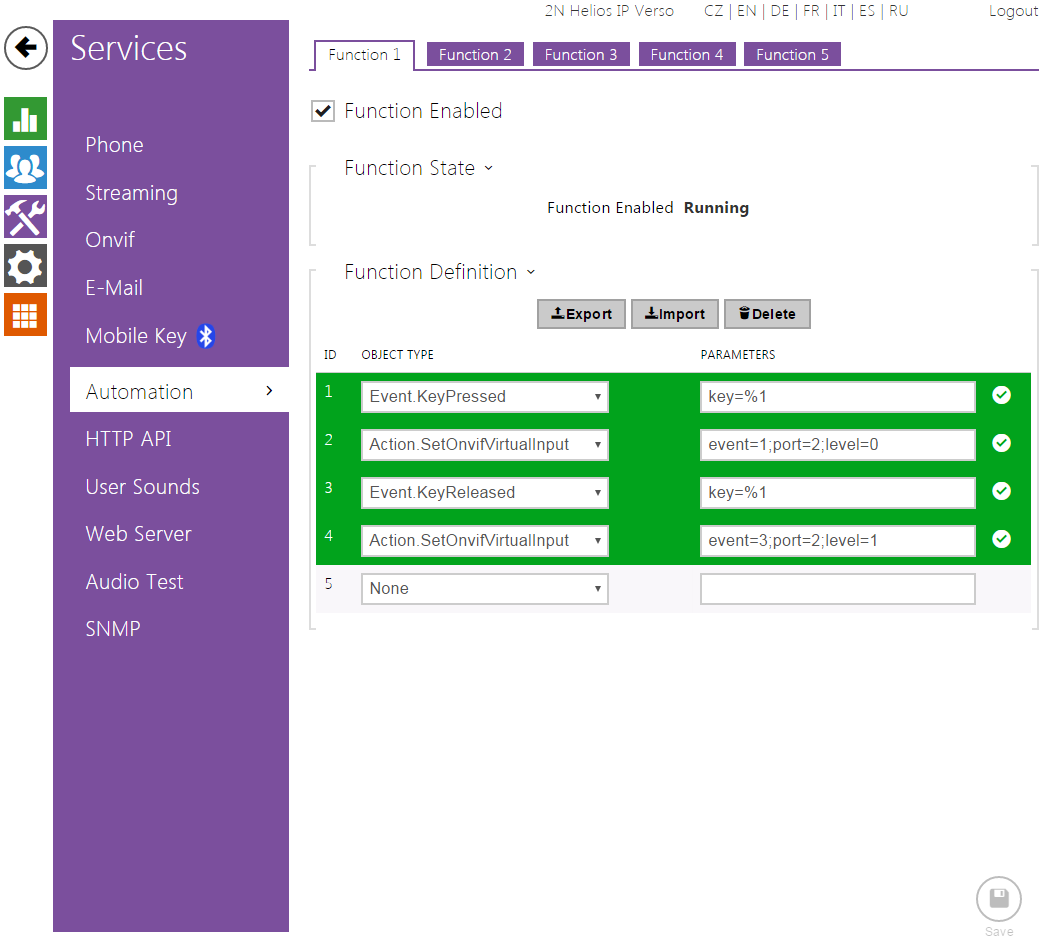1047x946 pixels.
Task: Click the Export button
Action: coord(581,314)
